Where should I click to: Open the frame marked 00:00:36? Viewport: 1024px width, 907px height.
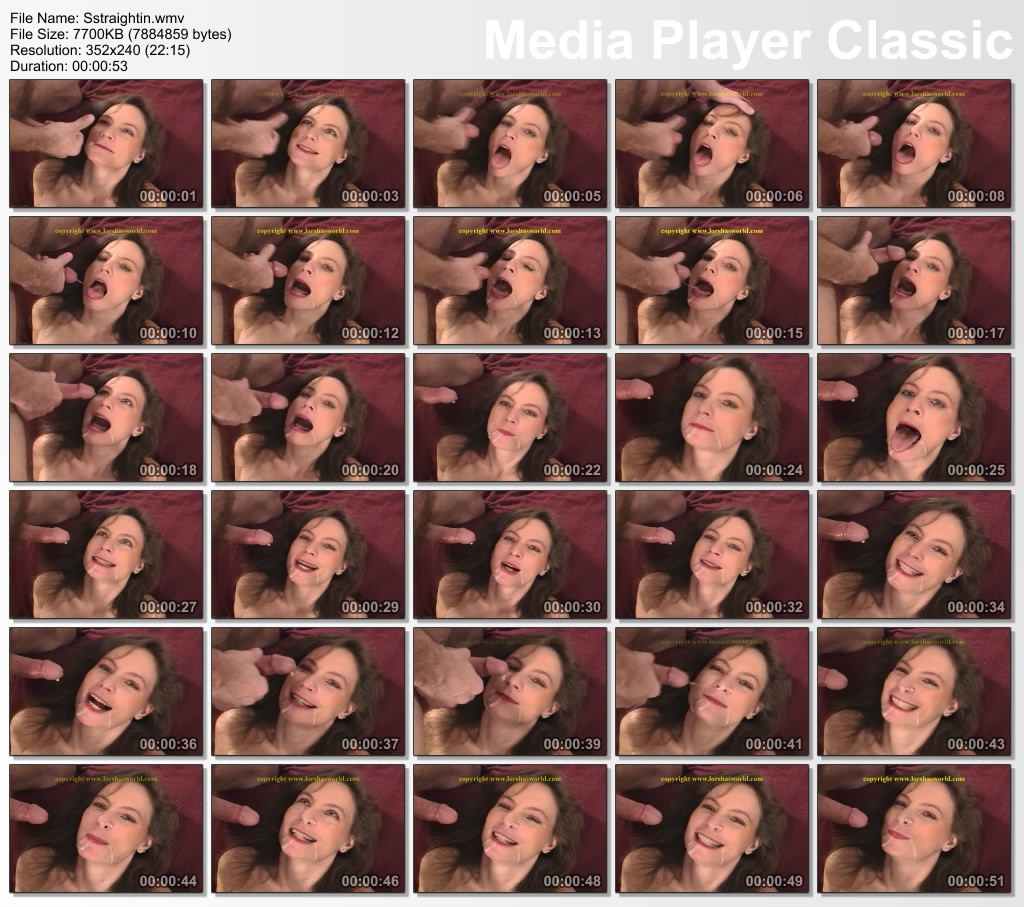[106, 691]
